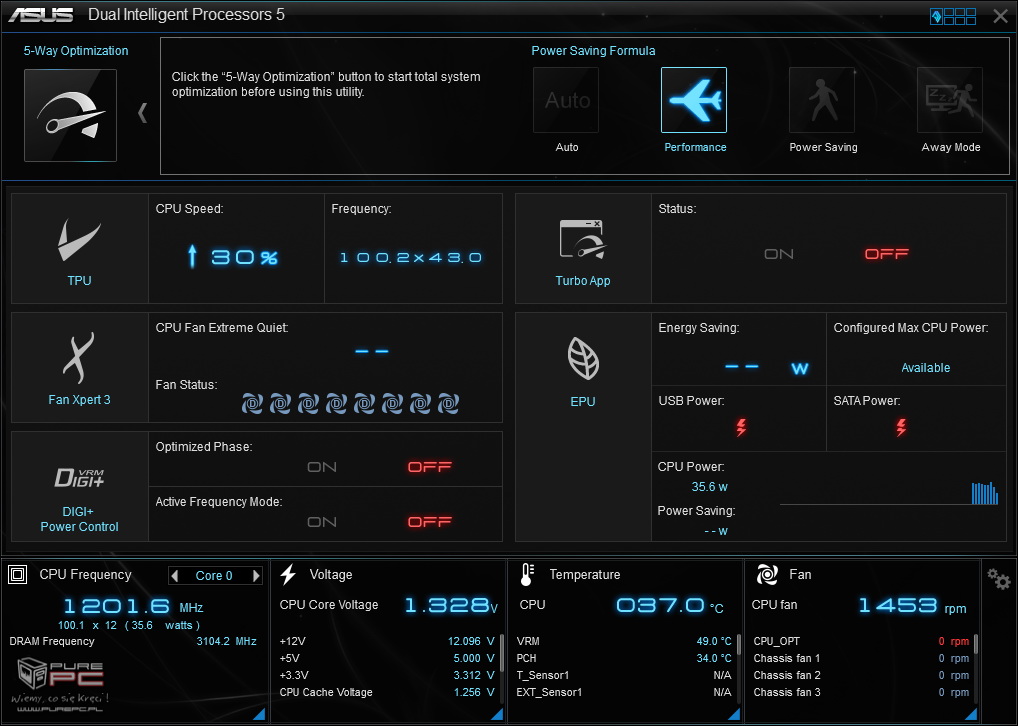Click the CPU Power usage graph
This screenshot has width=1018, height=726.
tap(889, 493)
